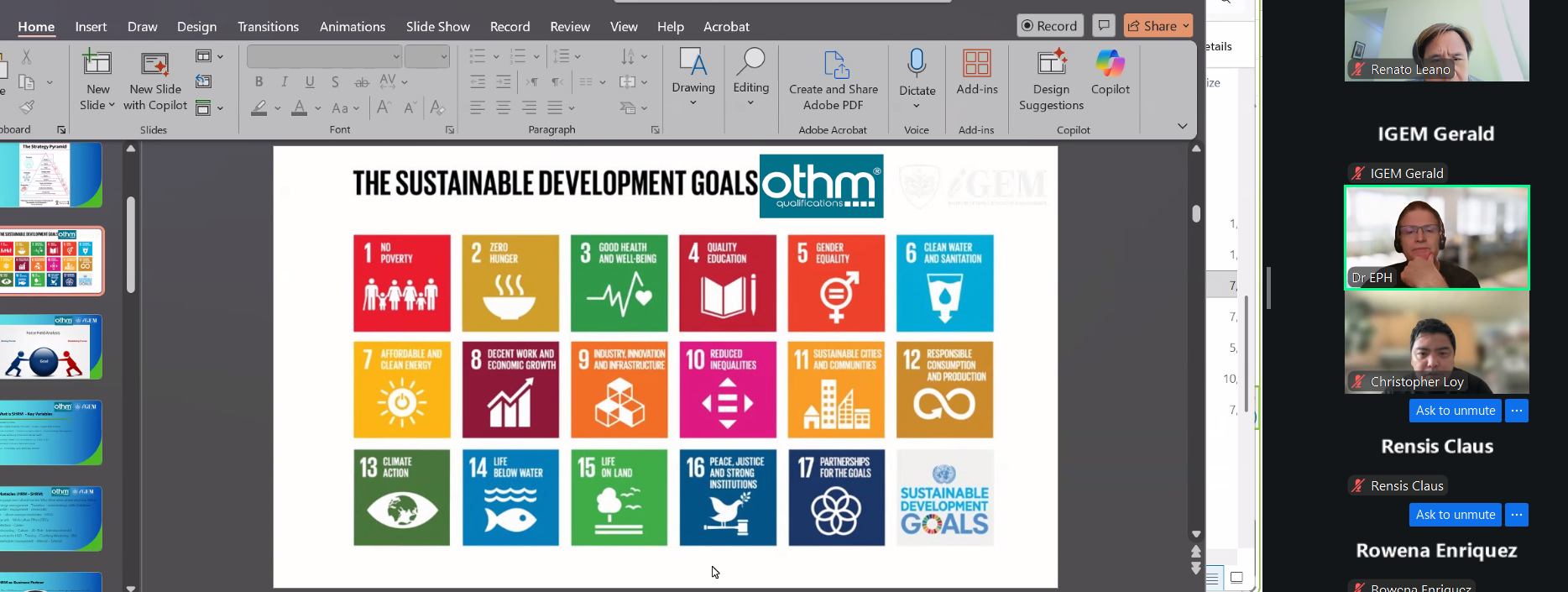Click Dr EPH participant video
The width and height of the screenshot is (1568, 592).
pos(1437,238)
